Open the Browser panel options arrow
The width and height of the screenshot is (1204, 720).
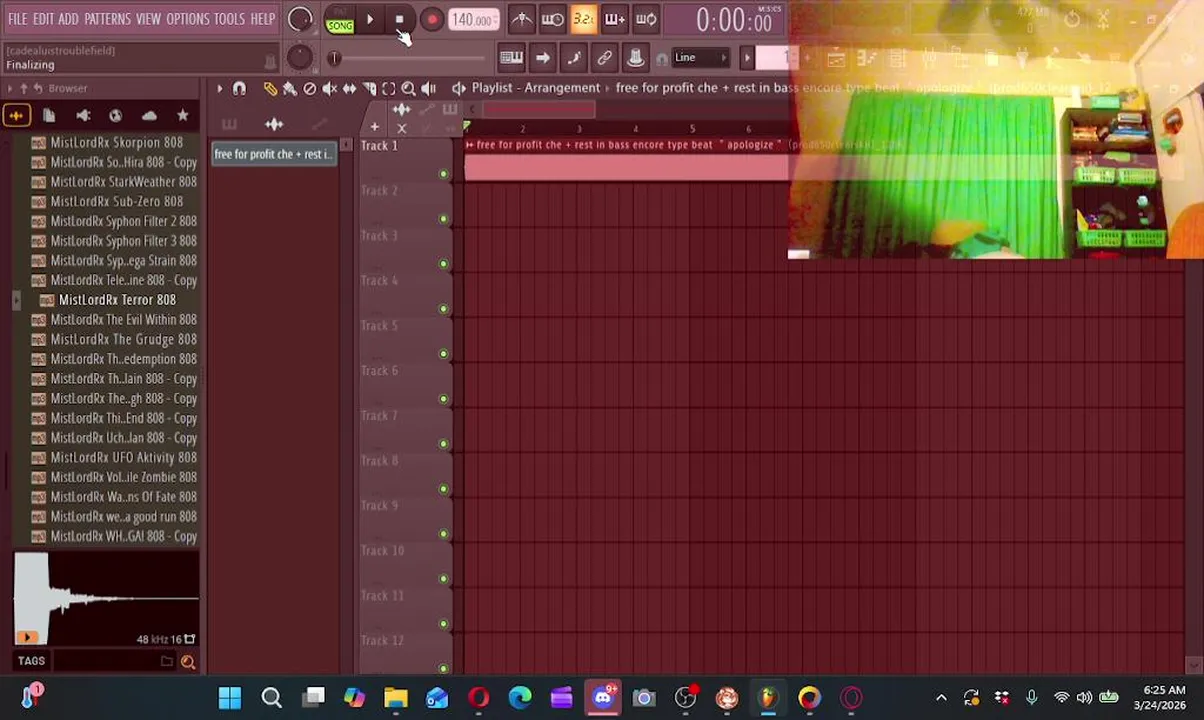[x=10, y=88]
